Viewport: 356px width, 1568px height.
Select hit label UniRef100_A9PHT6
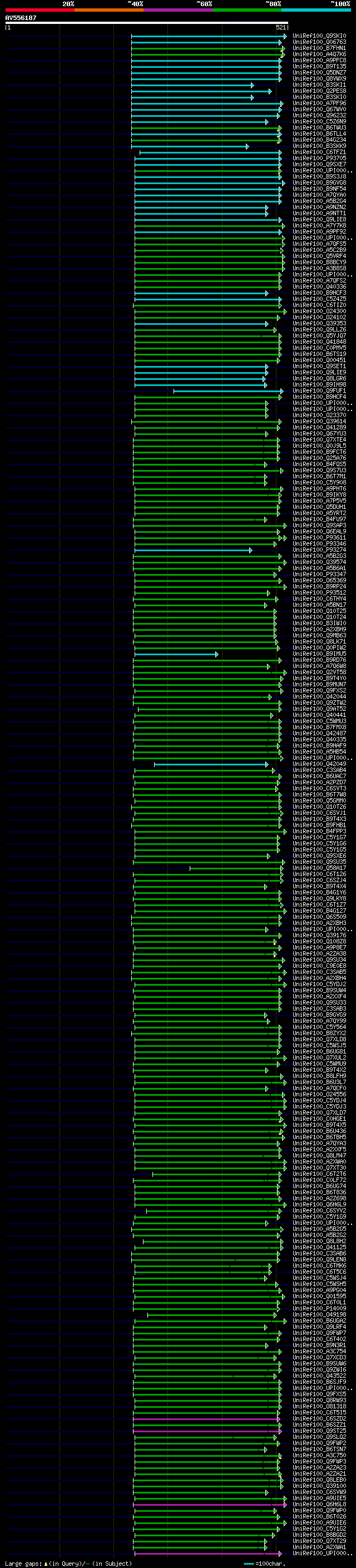[x=319, y=489]
